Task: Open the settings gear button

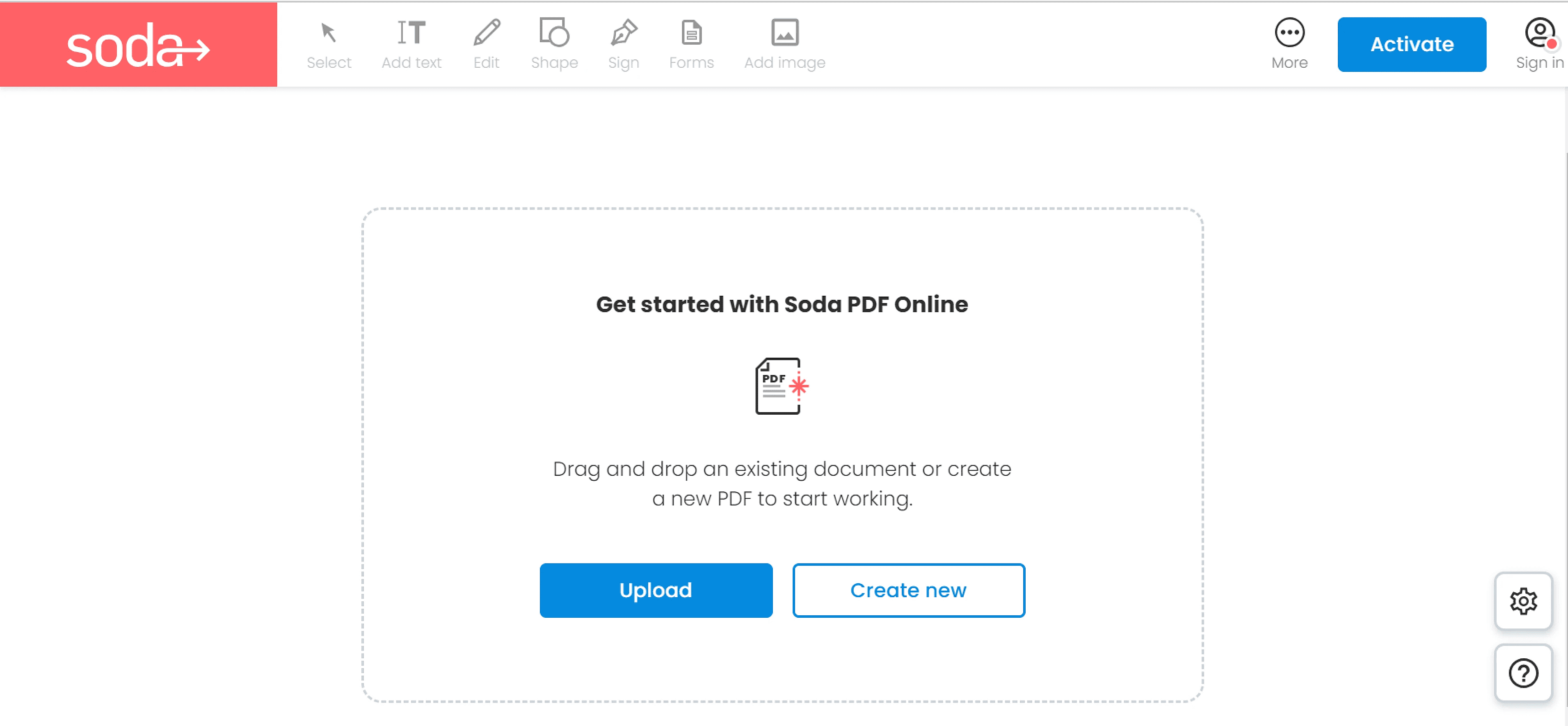Action: (x=1523, y=600)
